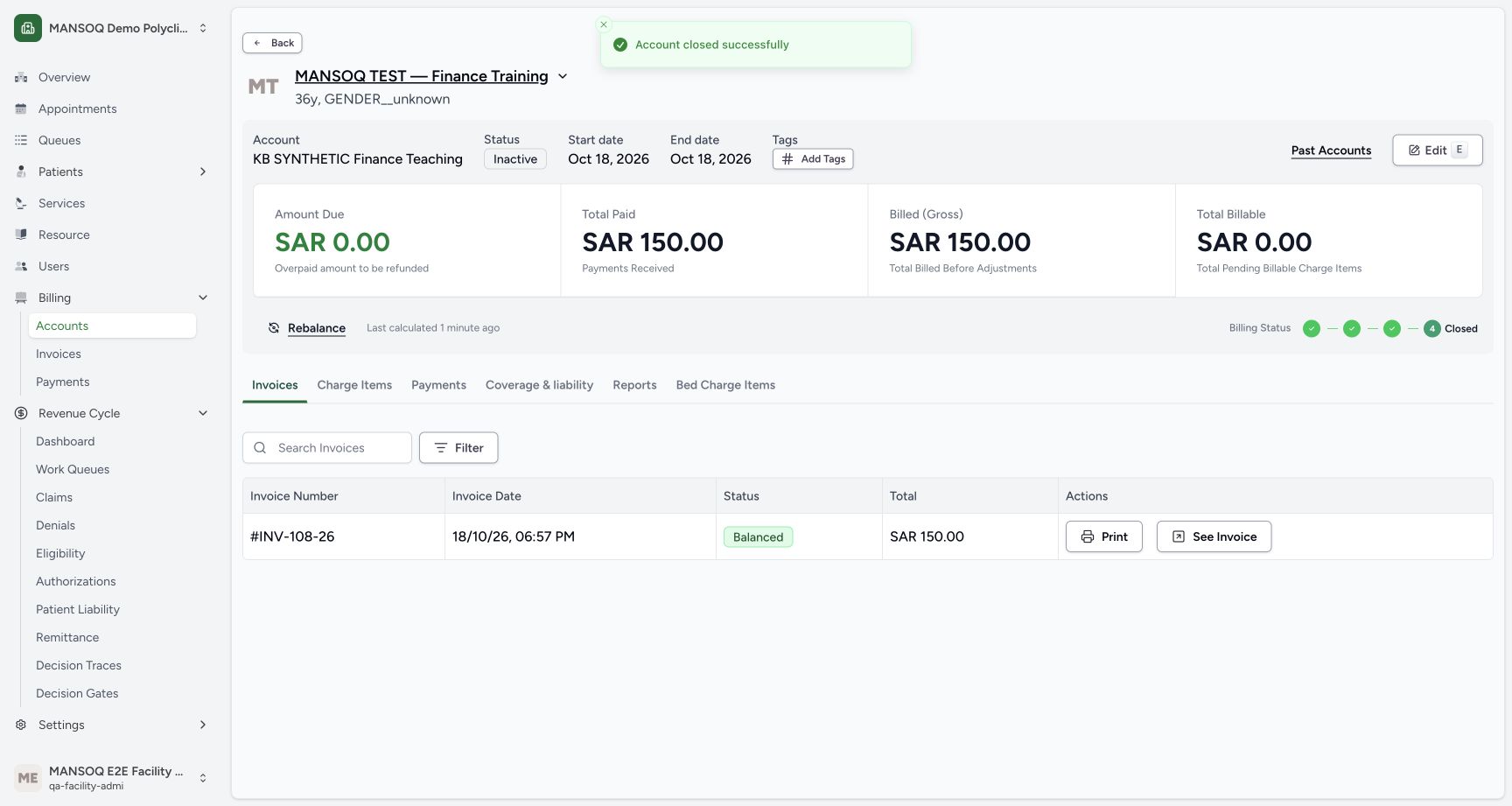Collapse the Revenue Cycle section chevron
Screen dimensions: 1512x806
click(x=203, y=414)
